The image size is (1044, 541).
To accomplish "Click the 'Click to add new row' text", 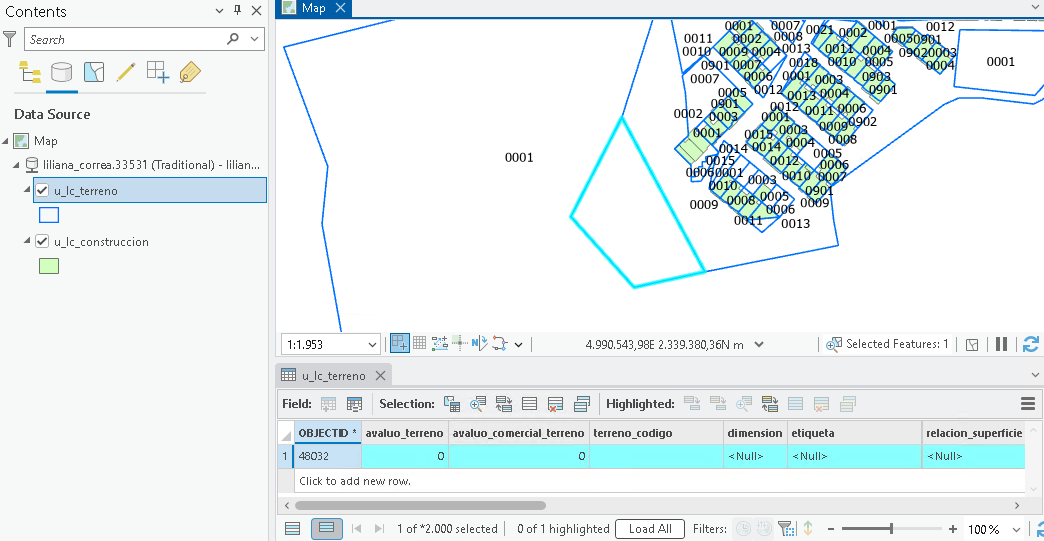I will [x=355, y=481].
